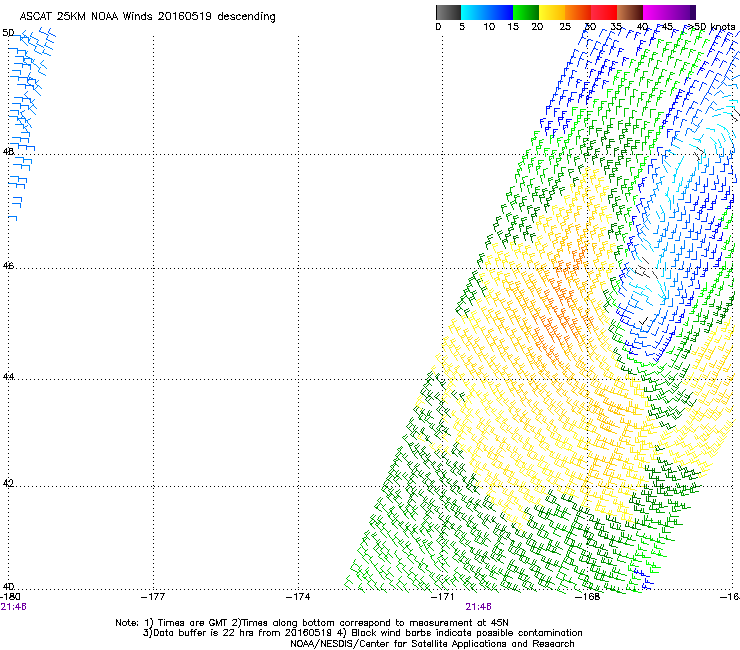The image size is (740, 650).
Task: Click the latitude label '44'
Action: pyautogui.click(x=8, y=377)
